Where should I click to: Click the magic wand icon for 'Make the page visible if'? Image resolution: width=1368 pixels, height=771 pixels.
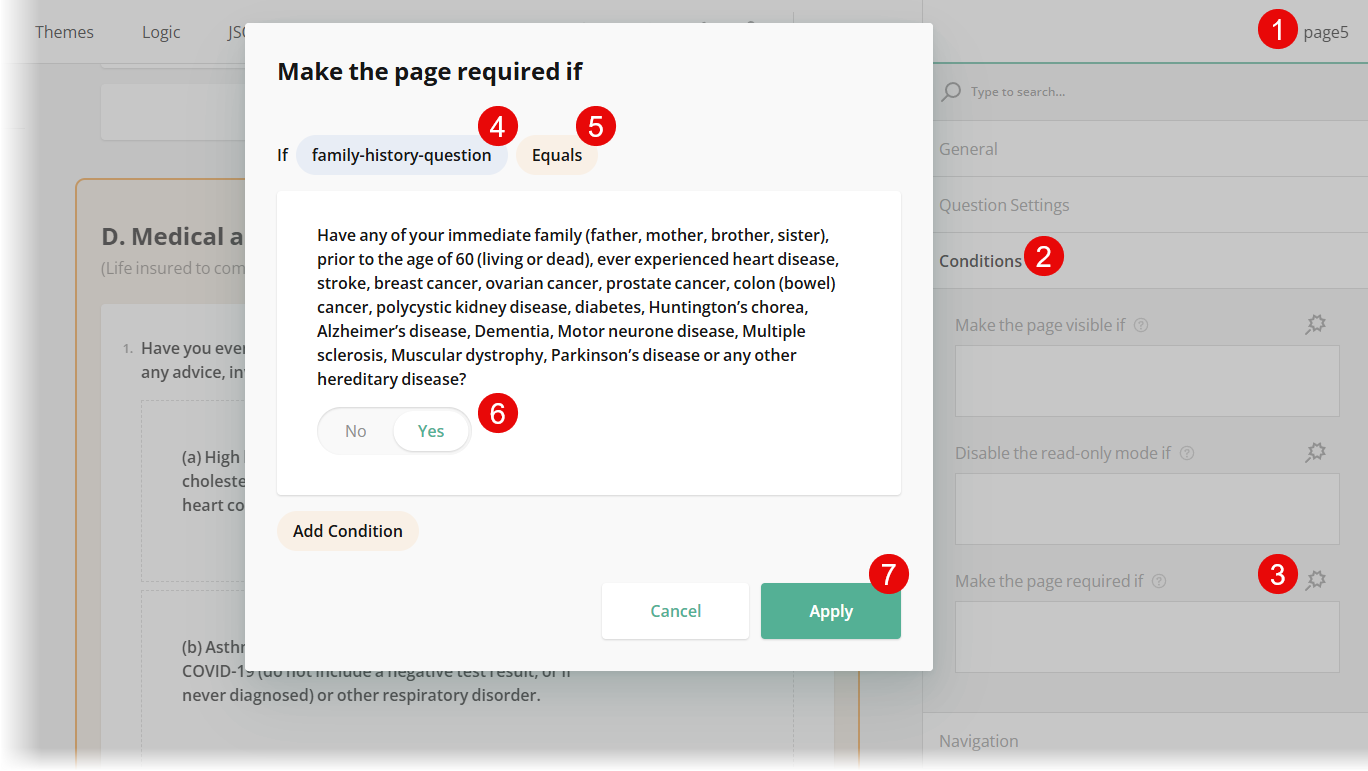pos(1315,324)
